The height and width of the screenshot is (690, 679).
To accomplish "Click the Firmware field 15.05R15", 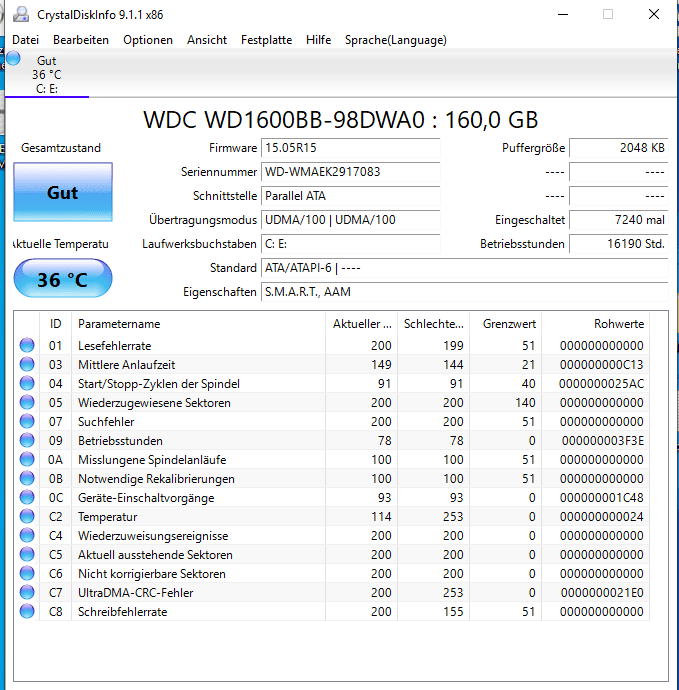I will pos(351,148).
